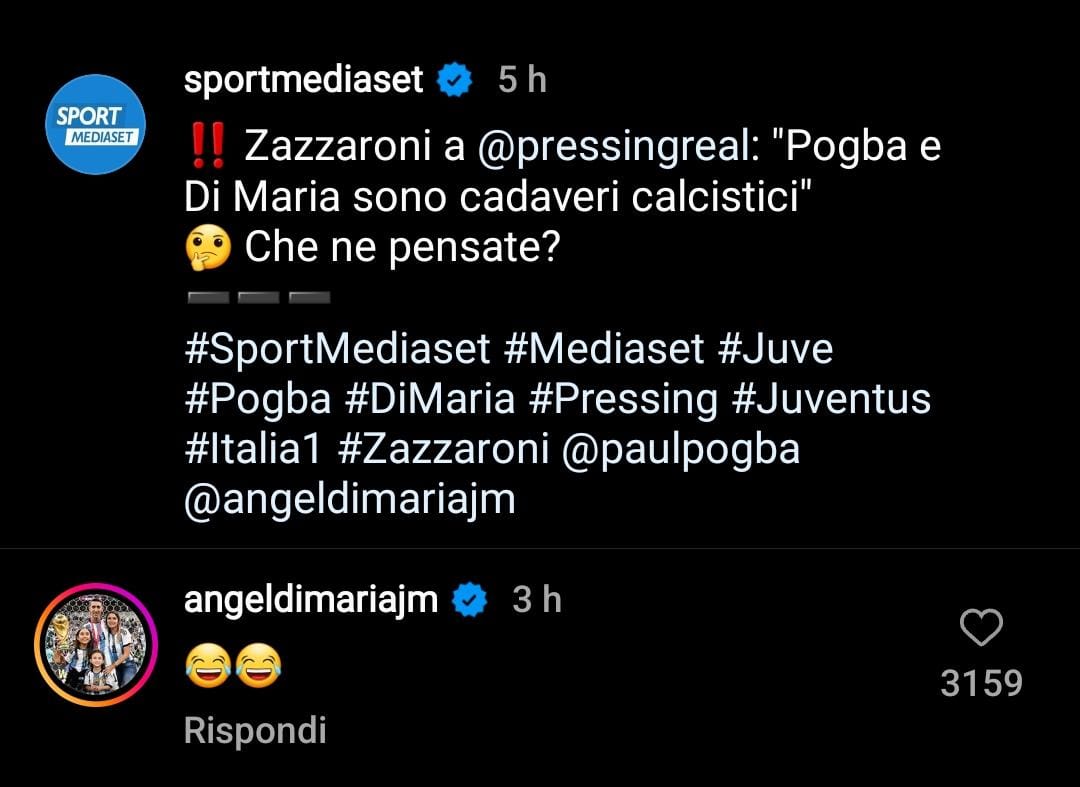Image resolution: width=1080 pixels, height=787 pixels.
Task: Tap the #Pogba hashtag
Action: click(258, 399)
